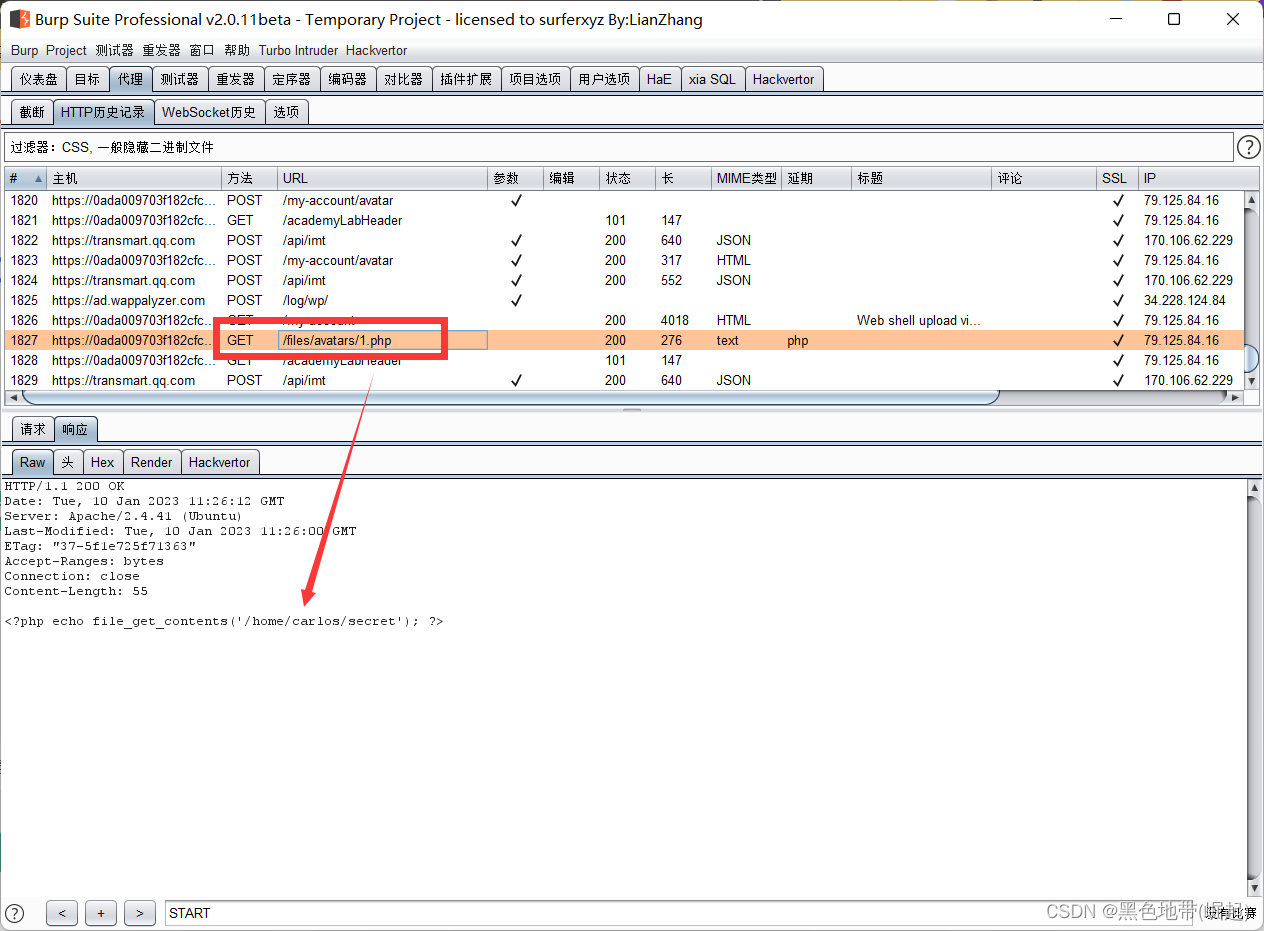Image resolution: width=1264 pixels, height=931 pixels.
Task: Go to previous search match button
Action: [62, 913]
